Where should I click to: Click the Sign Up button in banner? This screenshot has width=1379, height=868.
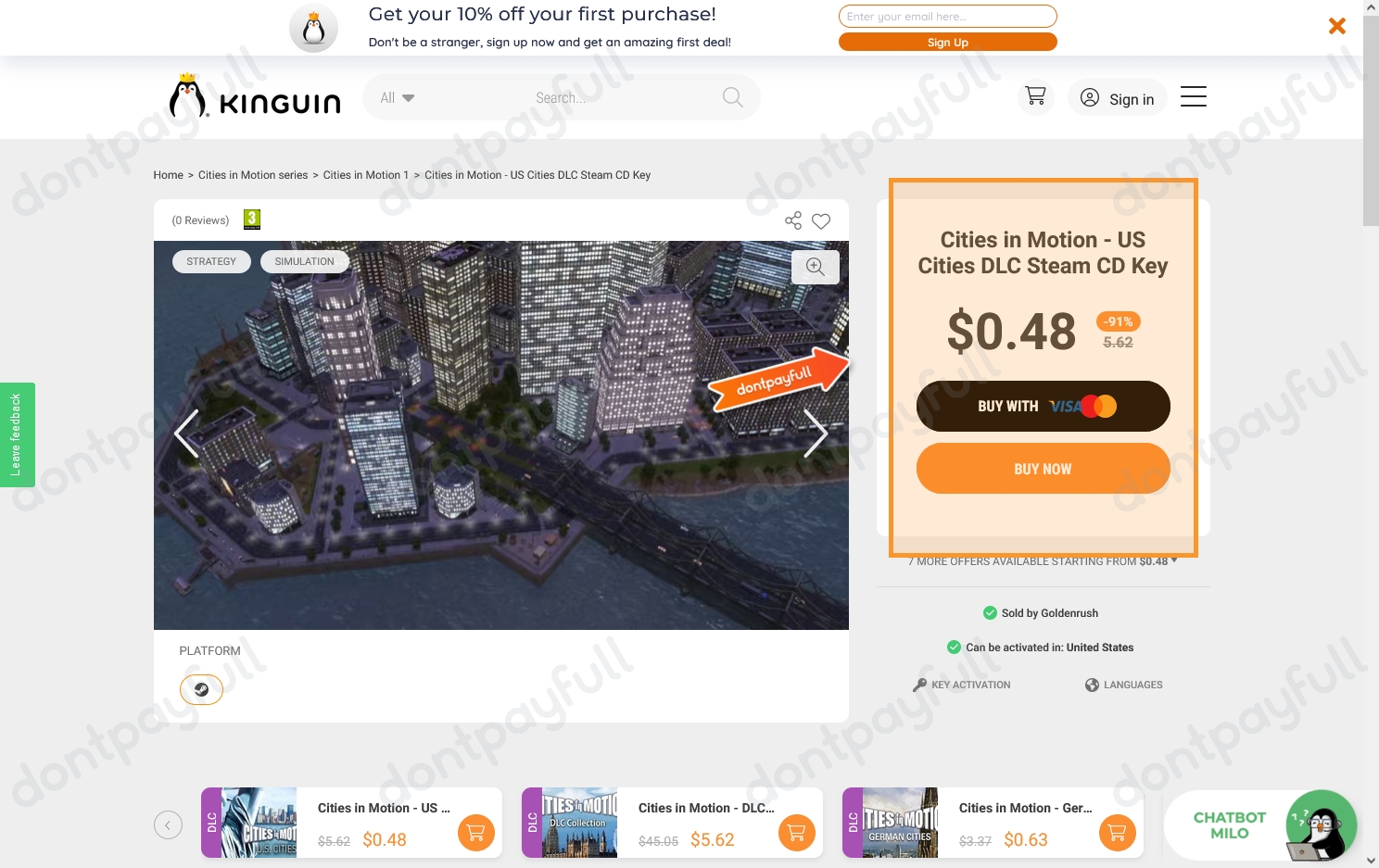[947, 43]
